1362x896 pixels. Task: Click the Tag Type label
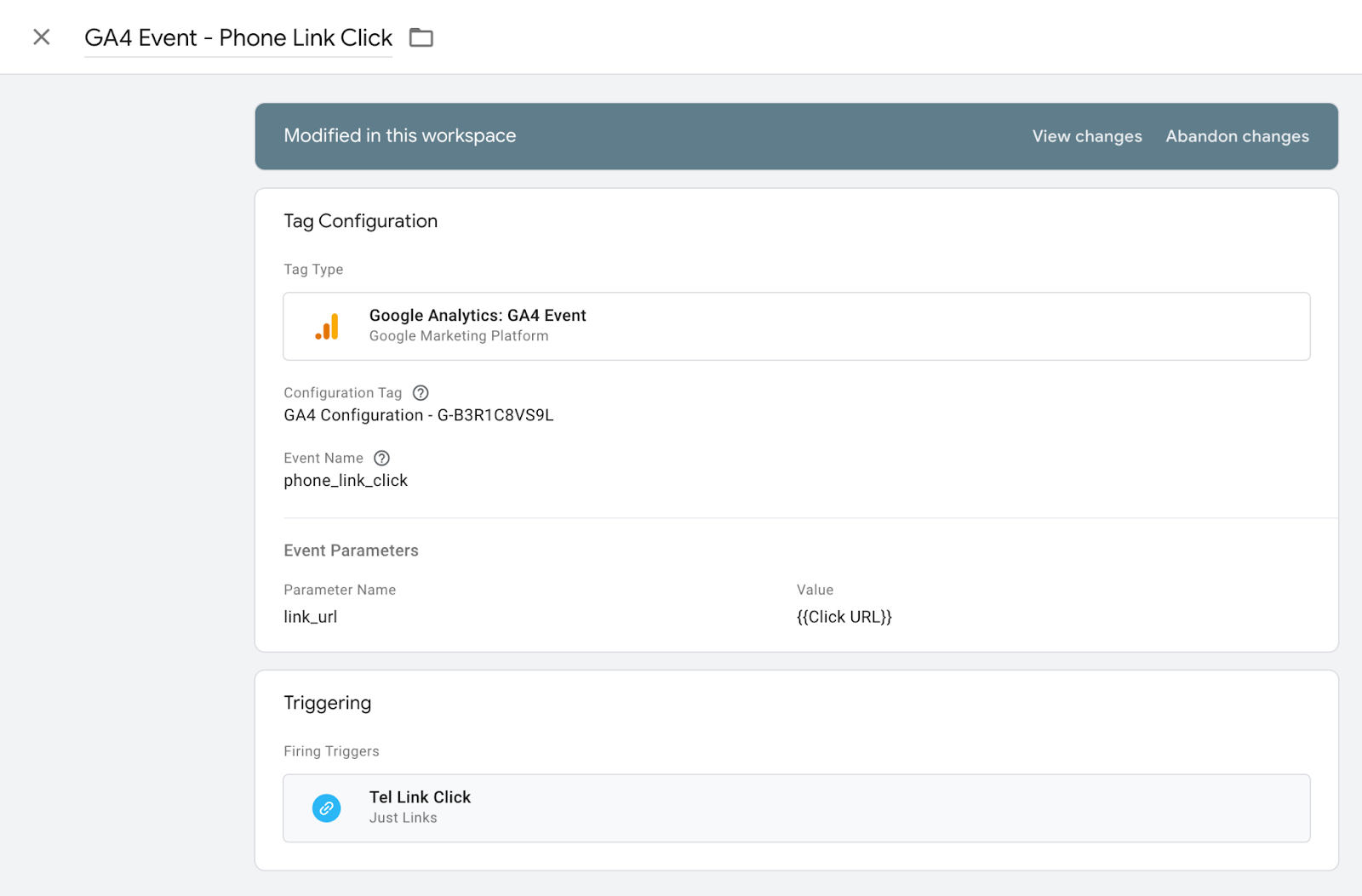[313, 270]
